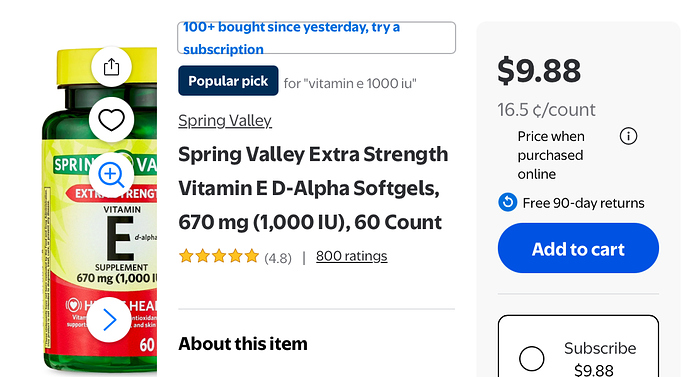
Task: Click the try a subscription banner link
Action: 316,38
